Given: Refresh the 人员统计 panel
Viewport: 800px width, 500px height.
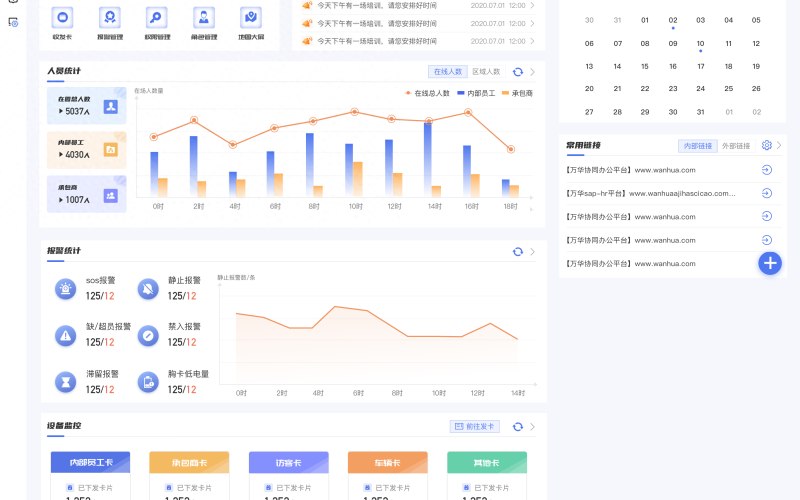Looking at the screenshot, I should (518, 72).
